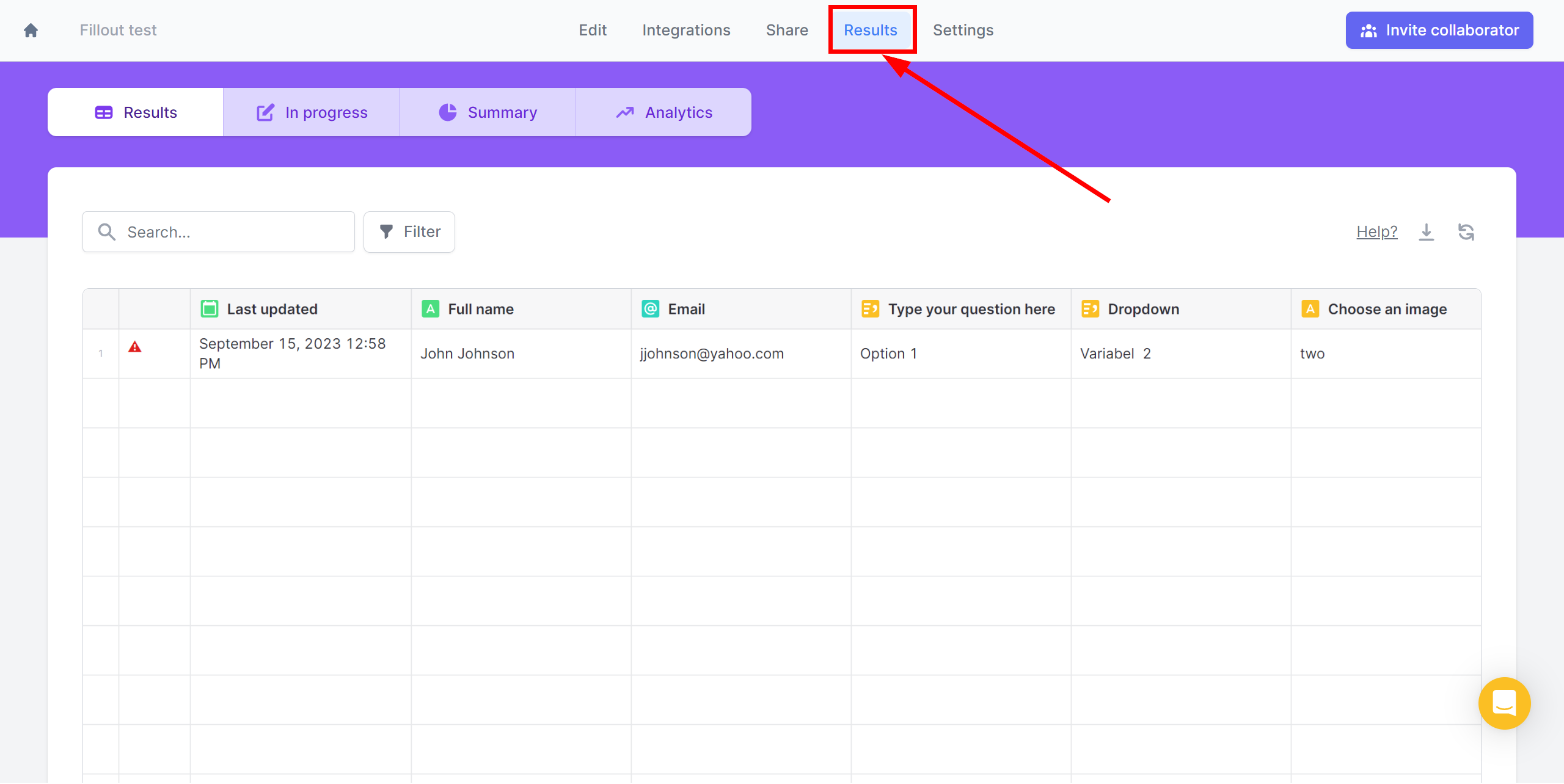Image resolution: width=1564 pixels, height=784 pixels.
Task: Open the Results top navigation tab
Action: tap(871, 30)
